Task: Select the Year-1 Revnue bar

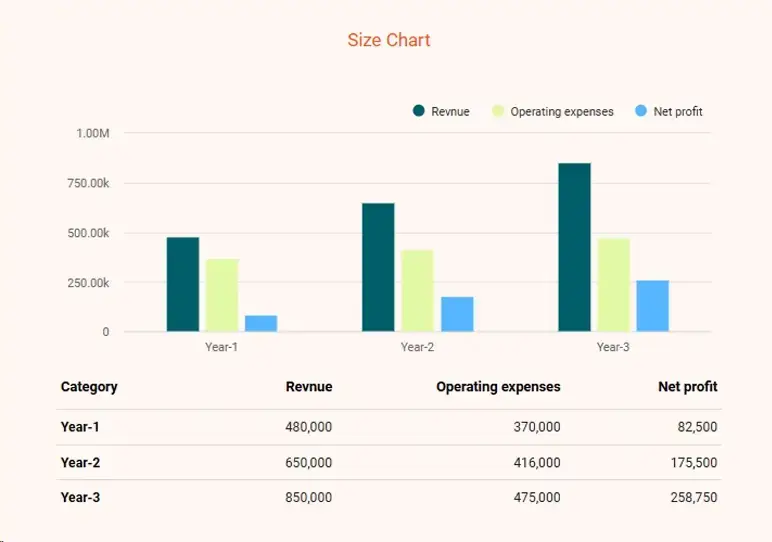Action: pyautogui.click(x=183, y=285)
